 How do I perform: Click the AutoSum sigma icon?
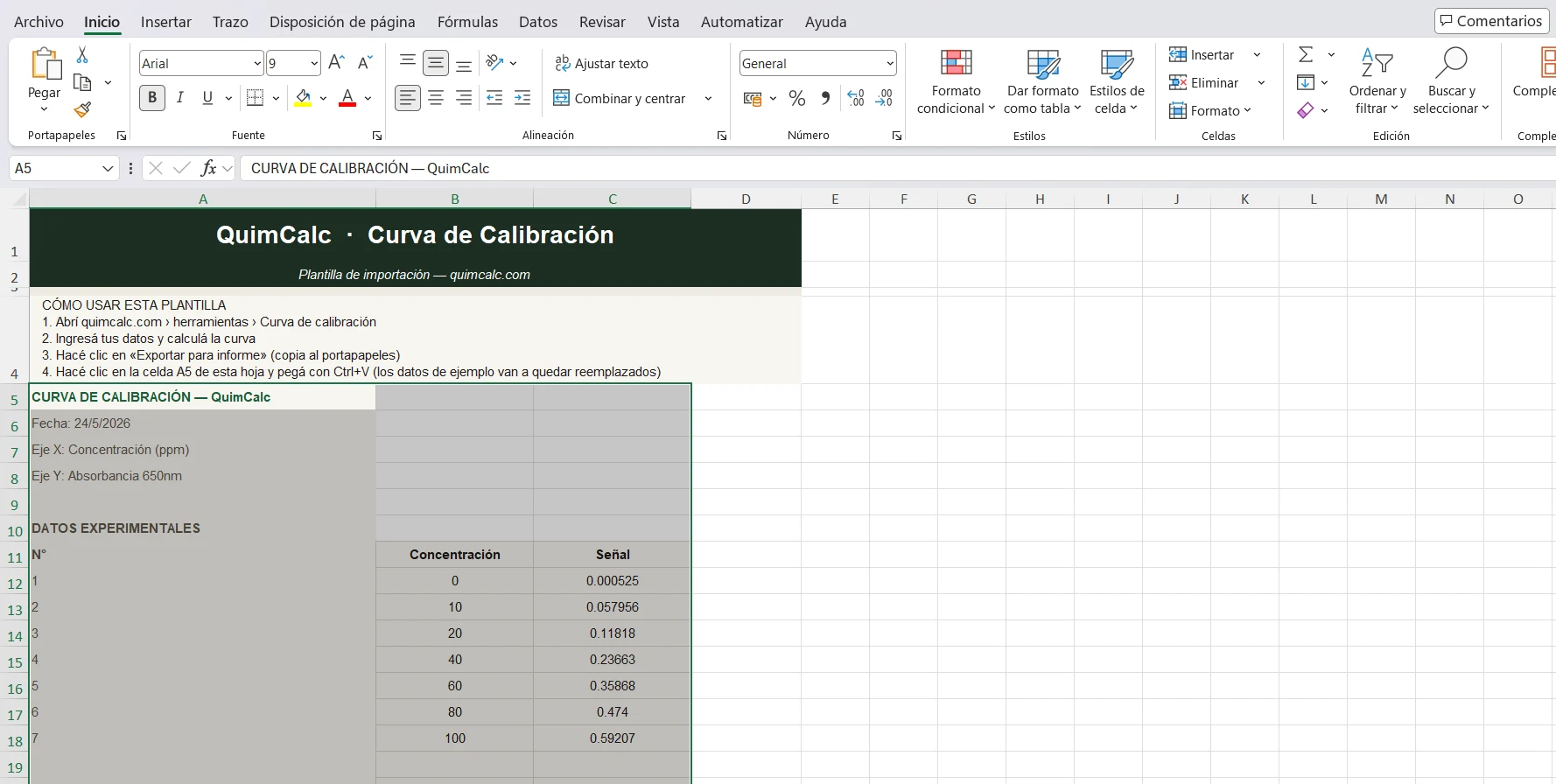pyautogui.click(x=1306, y=54)
